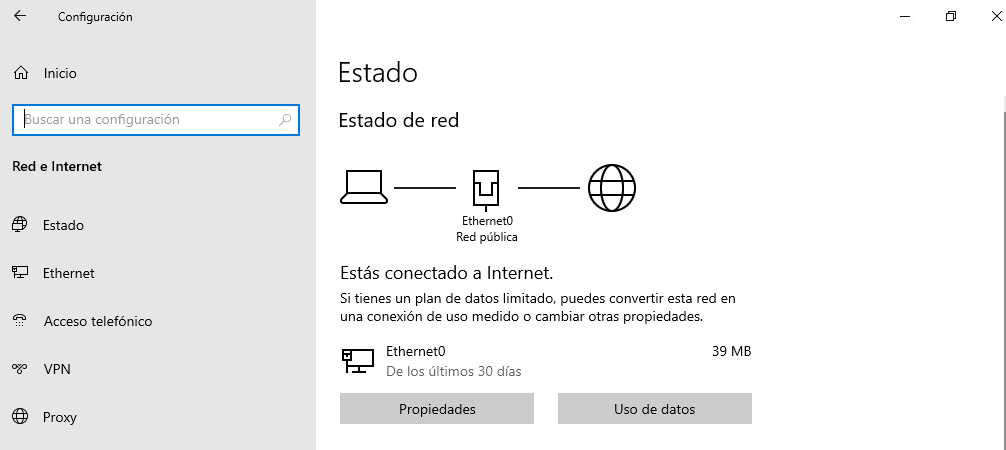Open Propiedades for the network
Screen dimensions: 1006x450
[437, 409]
